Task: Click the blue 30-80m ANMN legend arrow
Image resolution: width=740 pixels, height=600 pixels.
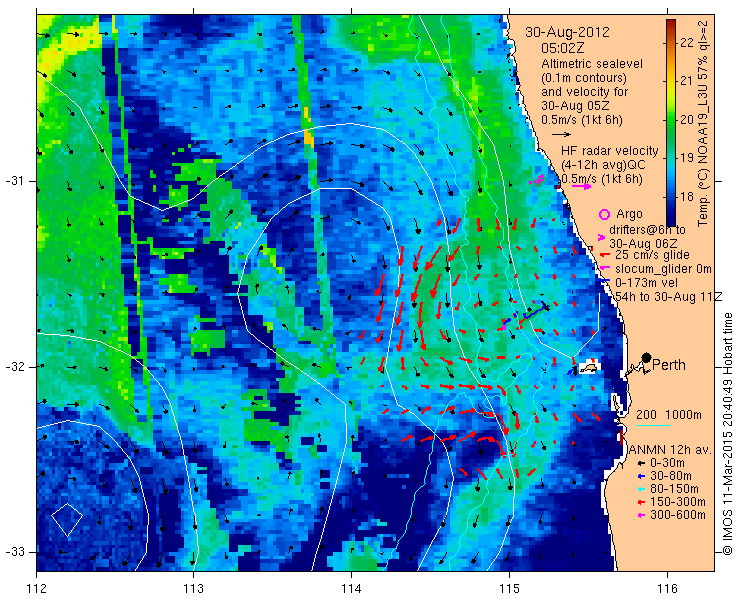Action: (x=641, y=476)
